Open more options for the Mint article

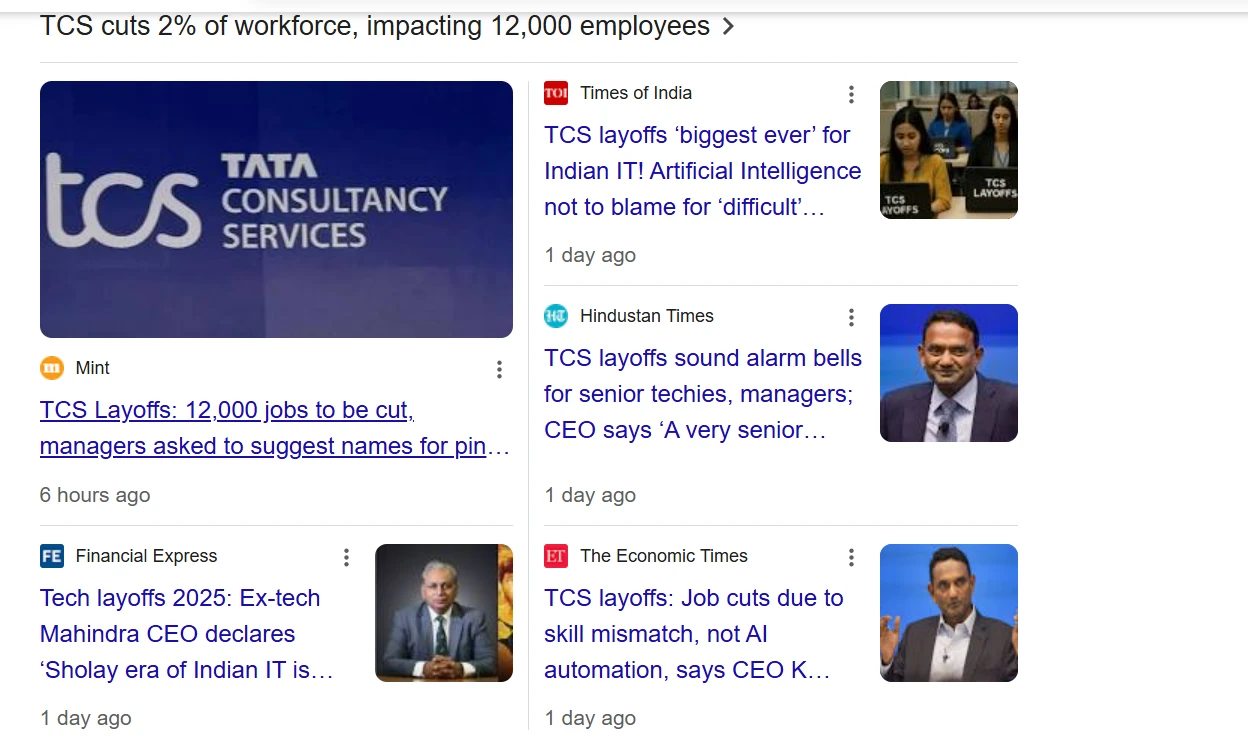499,369
